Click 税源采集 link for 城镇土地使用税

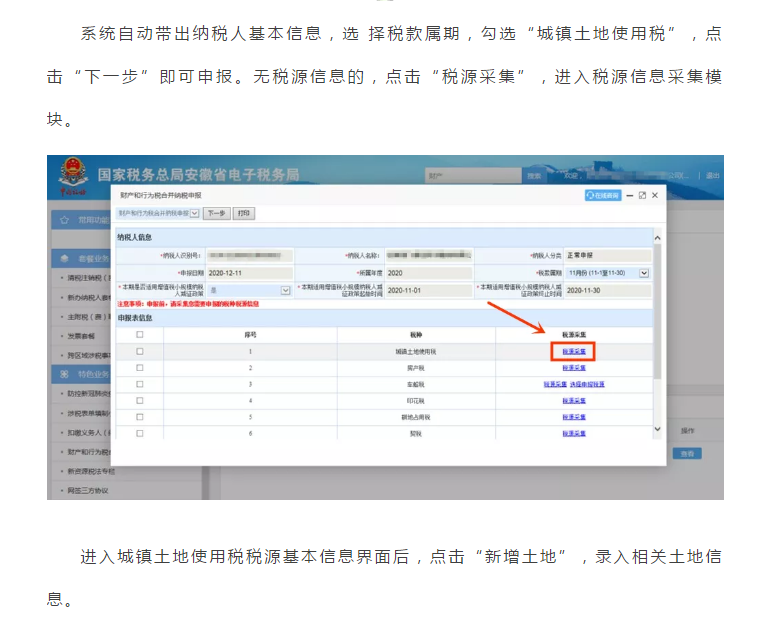click(574, 352)
